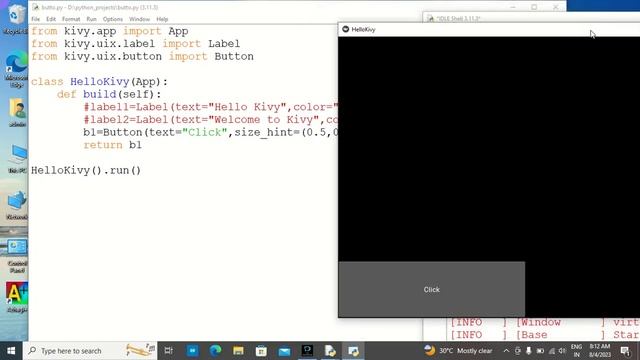Open the clock showing 8:12 AM
640x360 pixels.
click(x=600, y=351)
